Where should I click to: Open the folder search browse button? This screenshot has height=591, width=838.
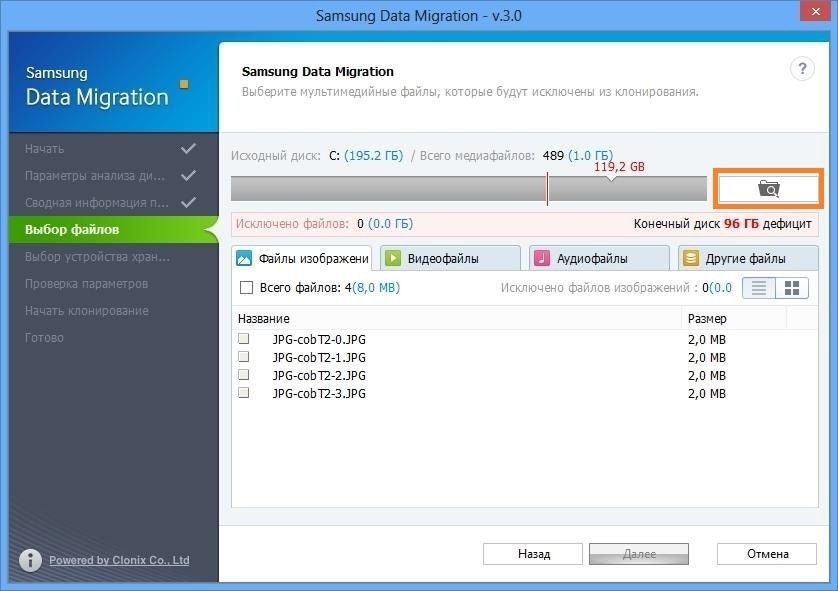tap(768, 189)
